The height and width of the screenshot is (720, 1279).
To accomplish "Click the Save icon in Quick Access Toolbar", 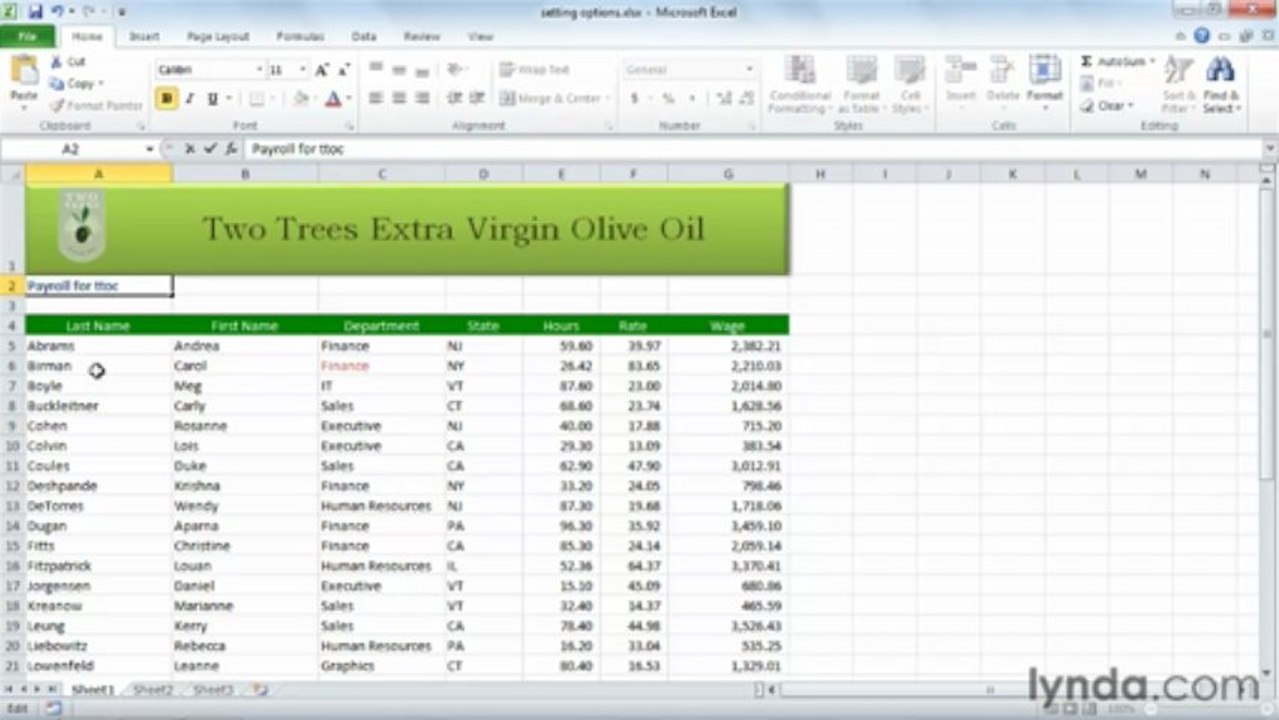I will 36,12.
